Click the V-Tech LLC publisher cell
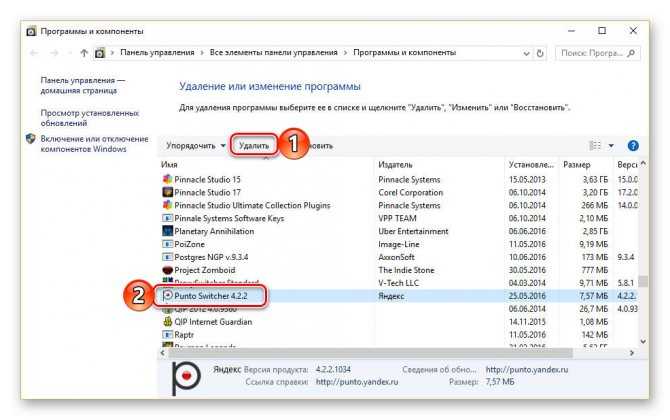Image resolution: width=670 pixels, height=420 pixels. [x=398, y=283]
